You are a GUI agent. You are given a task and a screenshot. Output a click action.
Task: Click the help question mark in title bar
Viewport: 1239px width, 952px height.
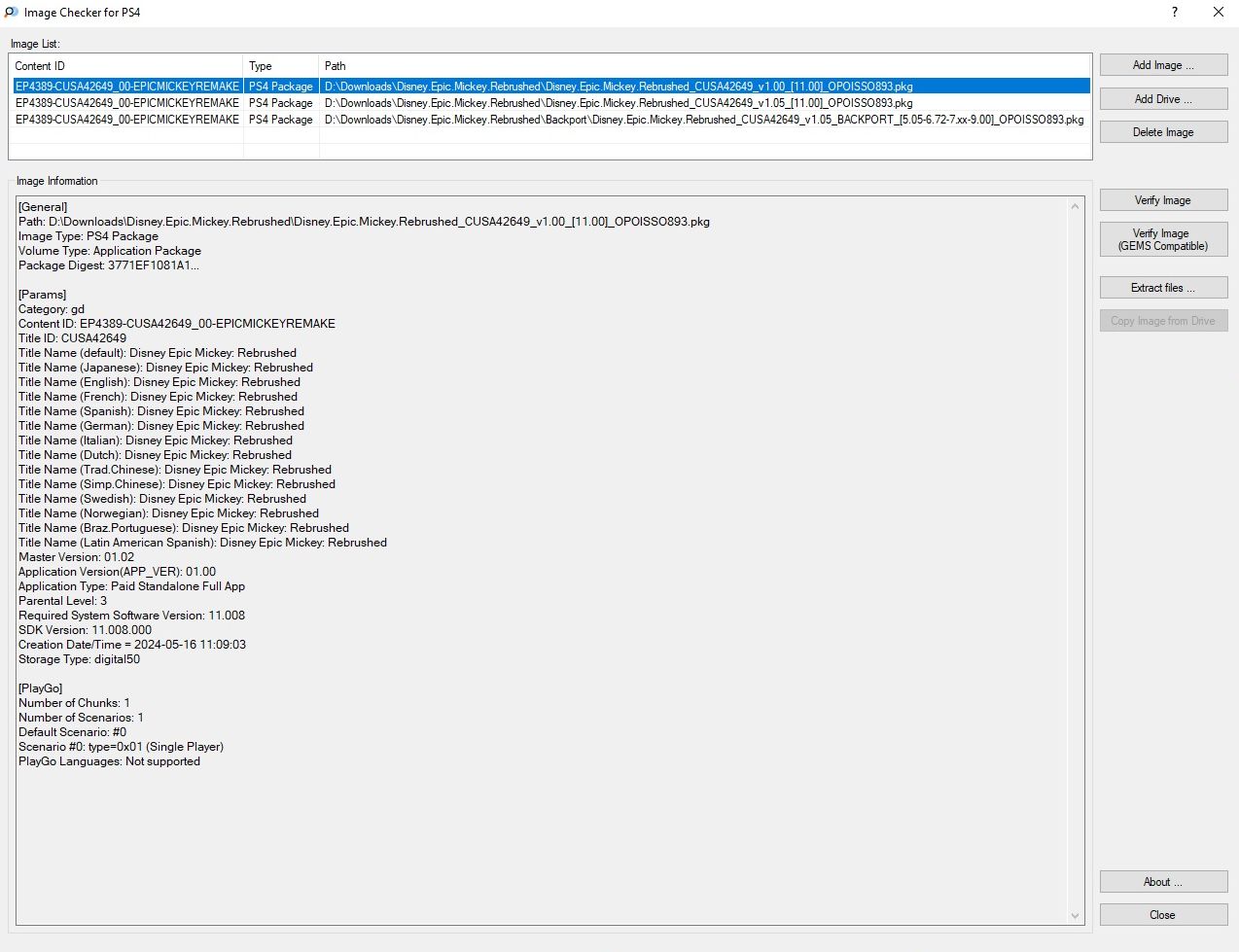click(x=1175, y=13)
